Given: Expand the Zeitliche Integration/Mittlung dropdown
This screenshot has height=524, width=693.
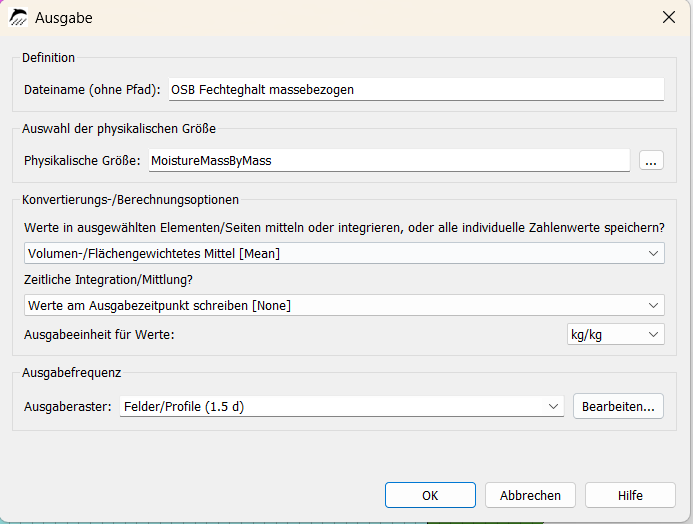Looking at the screenshot, I should click(344, 305).
